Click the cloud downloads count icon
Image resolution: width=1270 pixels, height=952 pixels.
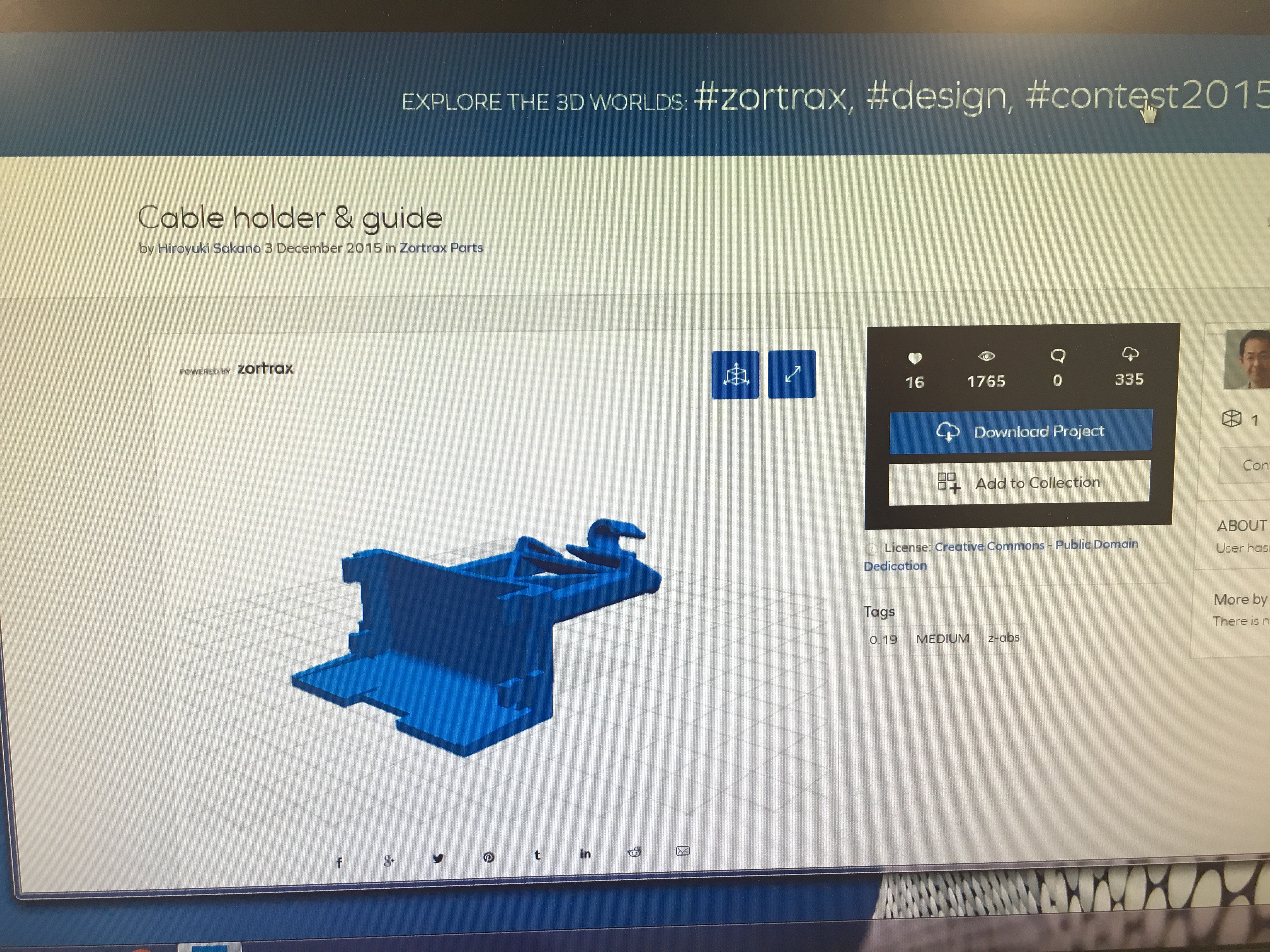point(1129,354)
